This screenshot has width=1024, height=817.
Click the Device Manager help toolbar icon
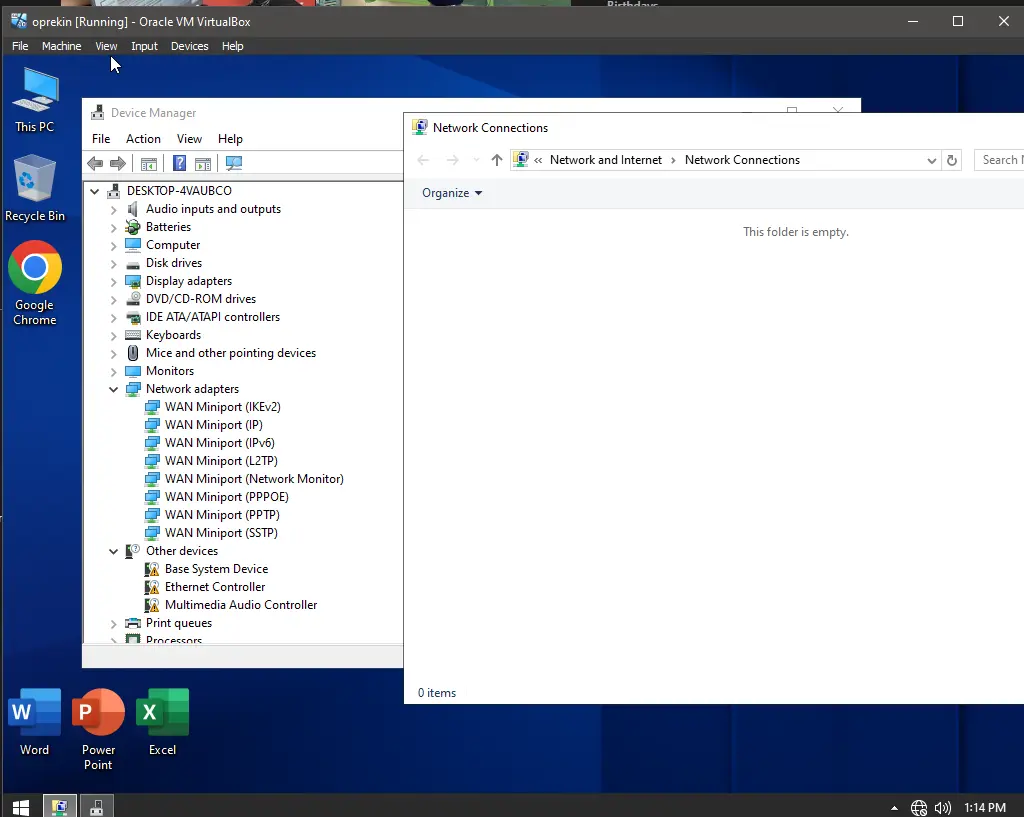coord(179,163)
